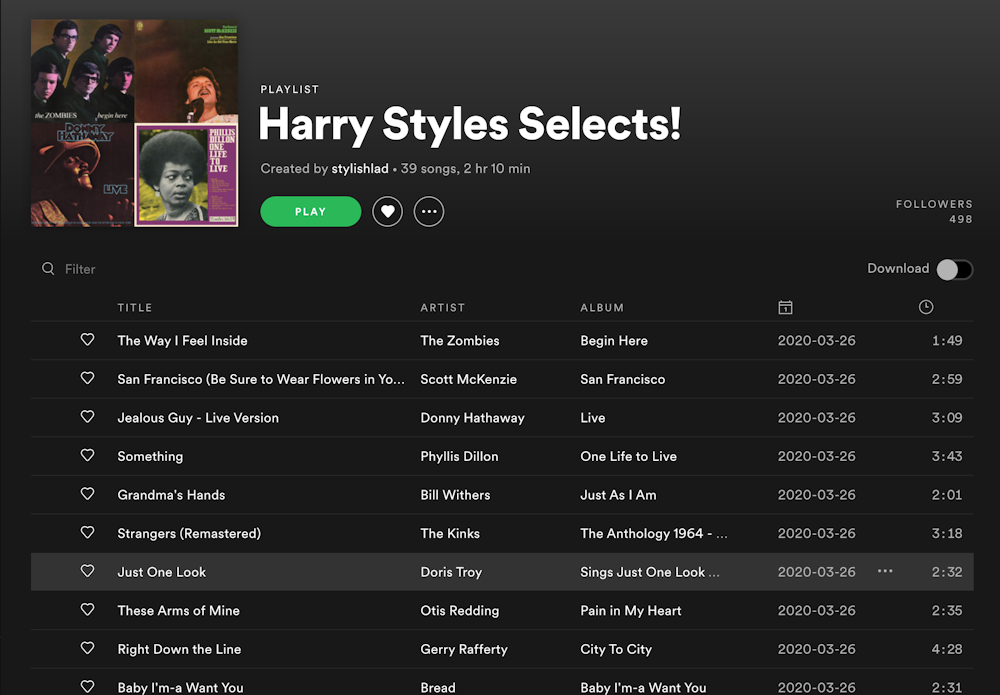Open the album Begin Here
This screenshot has height=695, width=1000.
614,340
